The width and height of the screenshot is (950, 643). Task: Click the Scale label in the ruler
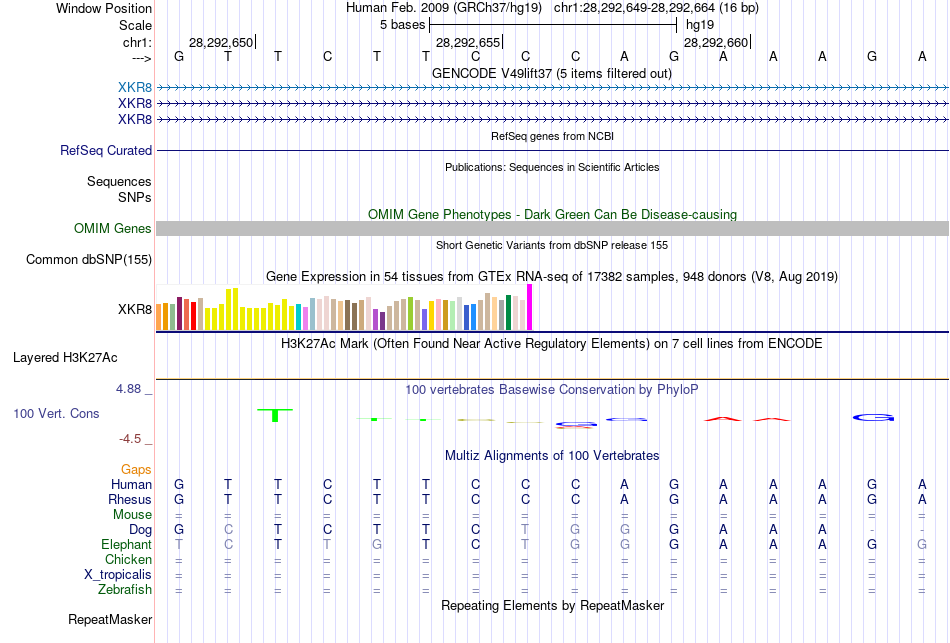135,25
